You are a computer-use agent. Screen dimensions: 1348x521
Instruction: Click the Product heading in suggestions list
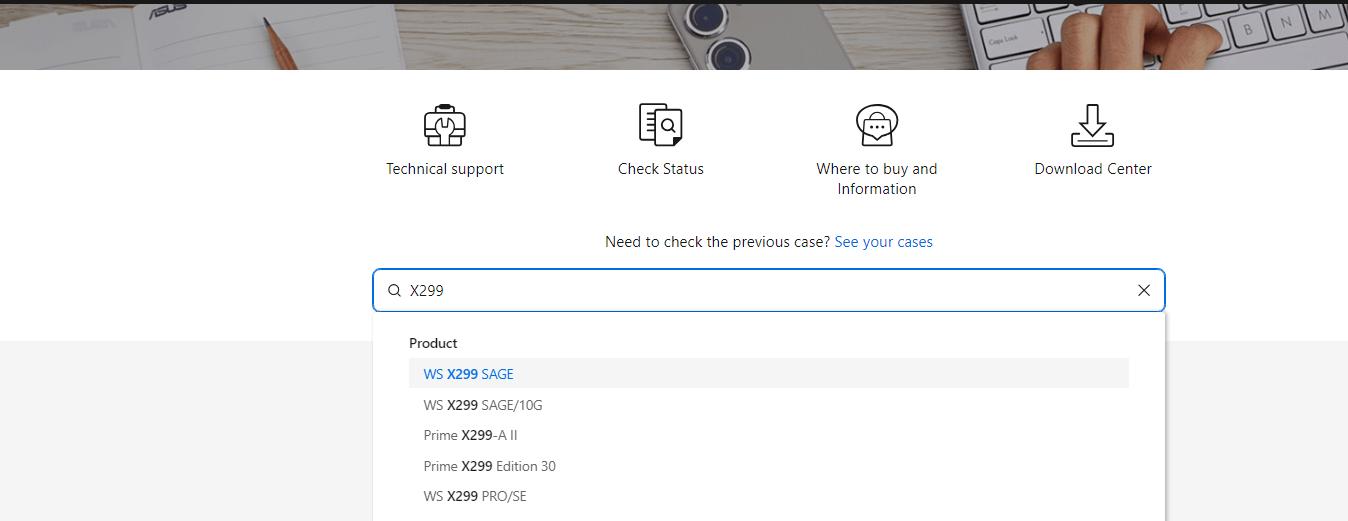click(x=433, y=343)
